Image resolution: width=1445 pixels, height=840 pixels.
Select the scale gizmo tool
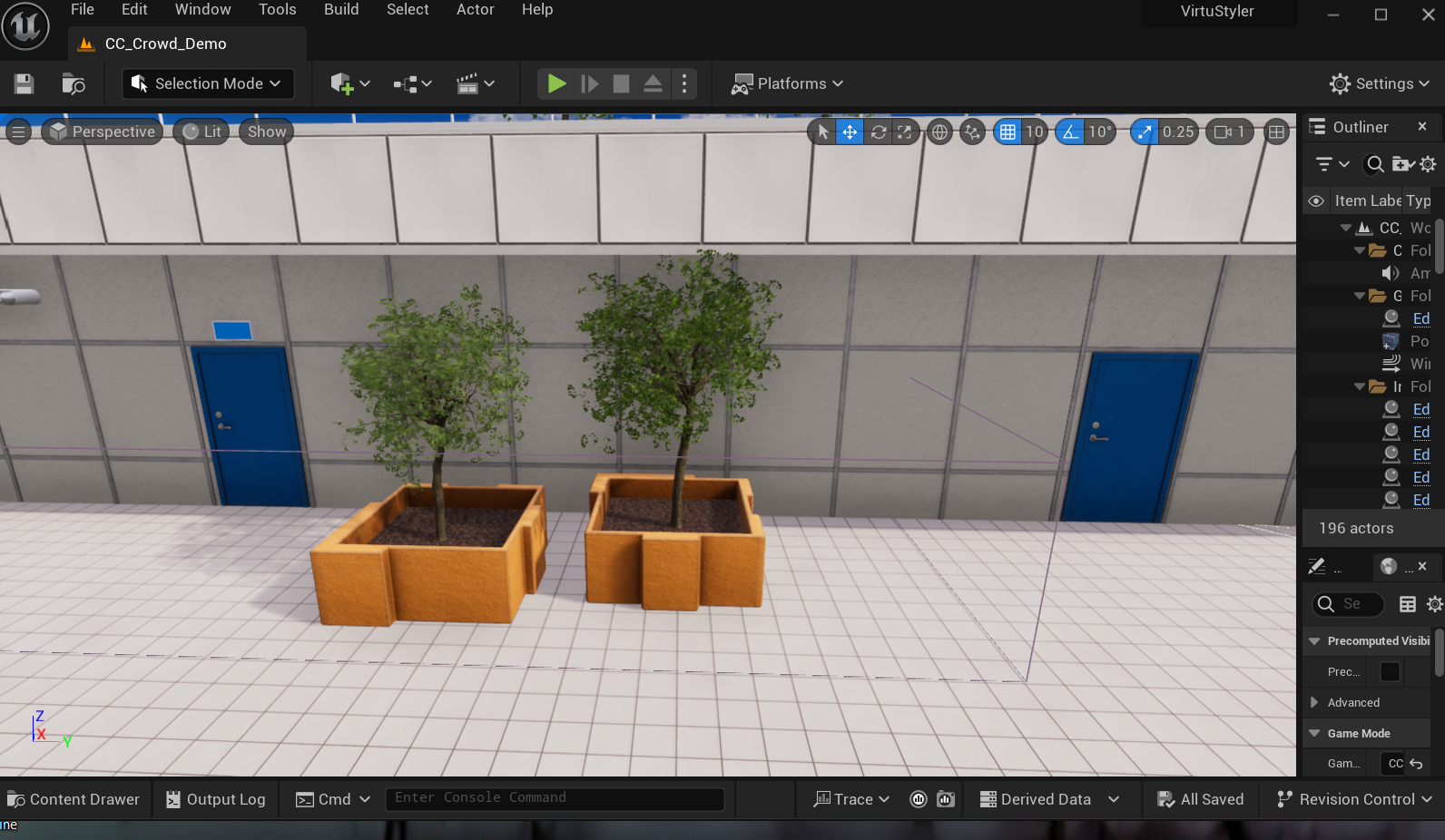[905, 132]
